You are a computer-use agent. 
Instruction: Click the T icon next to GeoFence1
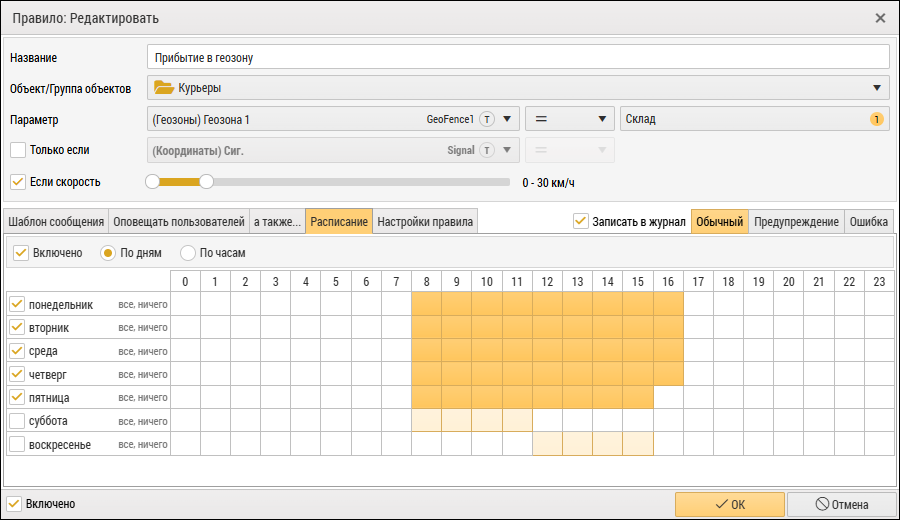(x=487, y=120)
